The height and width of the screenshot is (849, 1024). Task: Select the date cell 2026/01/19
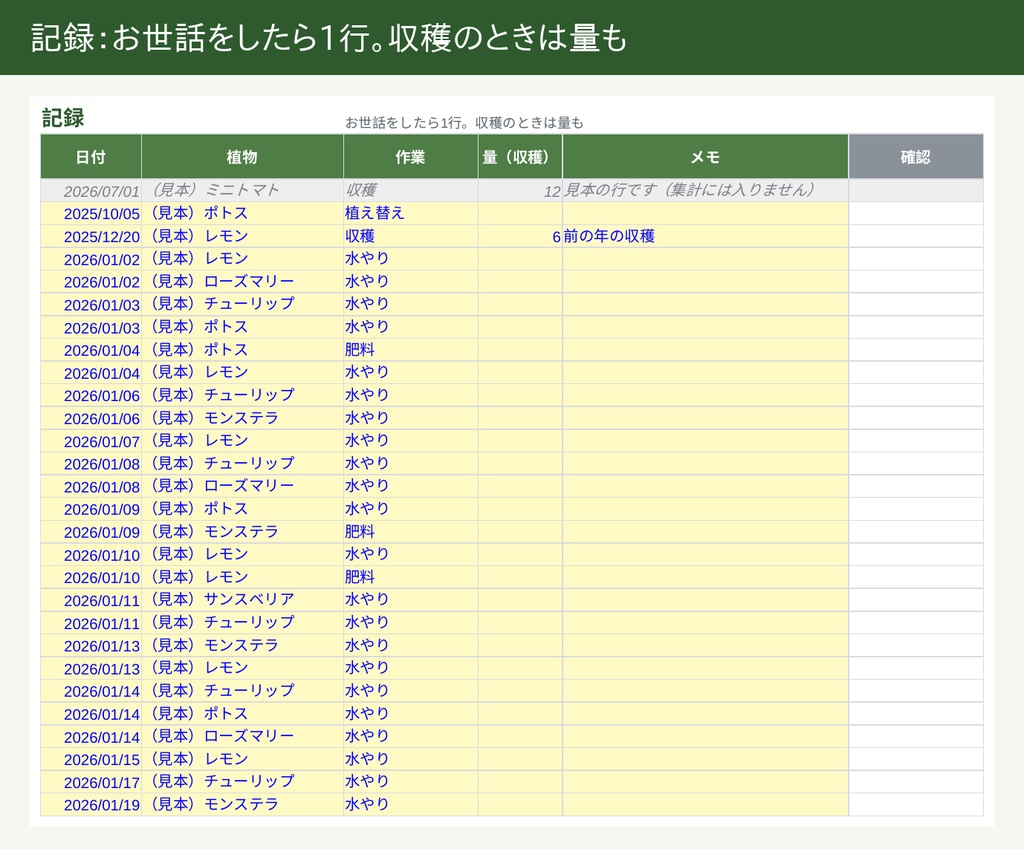point(91,805)
